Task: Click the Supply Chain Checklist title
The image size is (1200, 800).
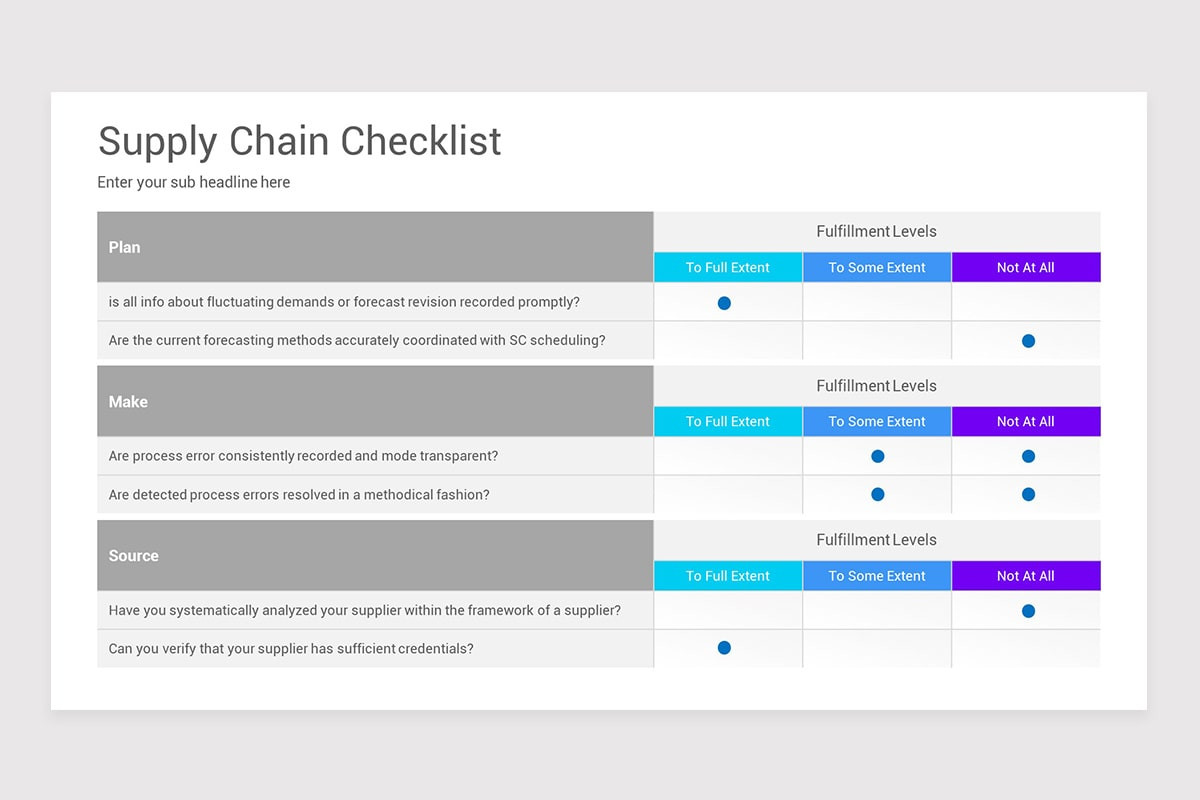Action: (299, 141)
